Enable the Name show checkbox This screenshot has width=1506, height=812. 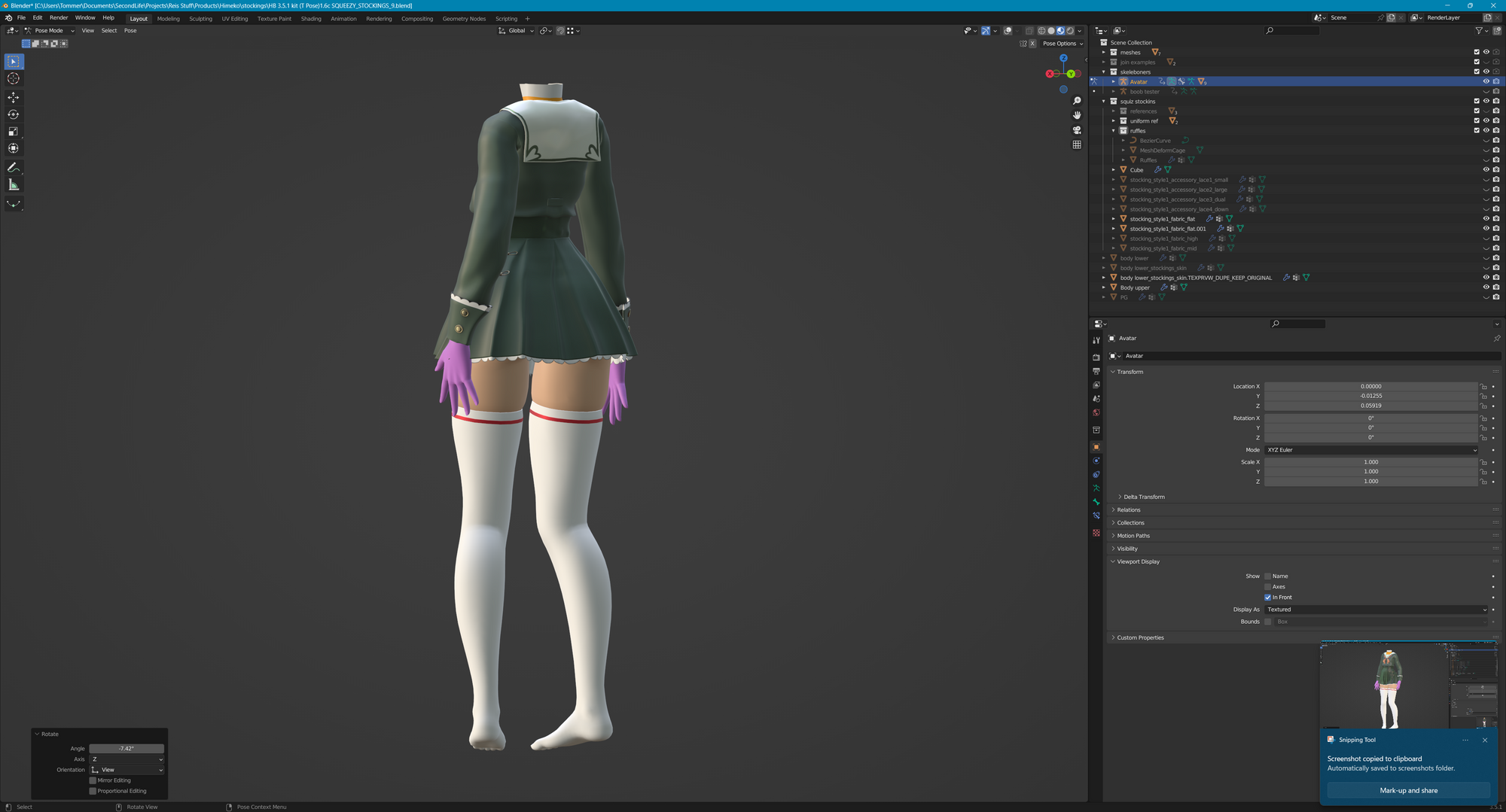click(x=1268, y=576)
